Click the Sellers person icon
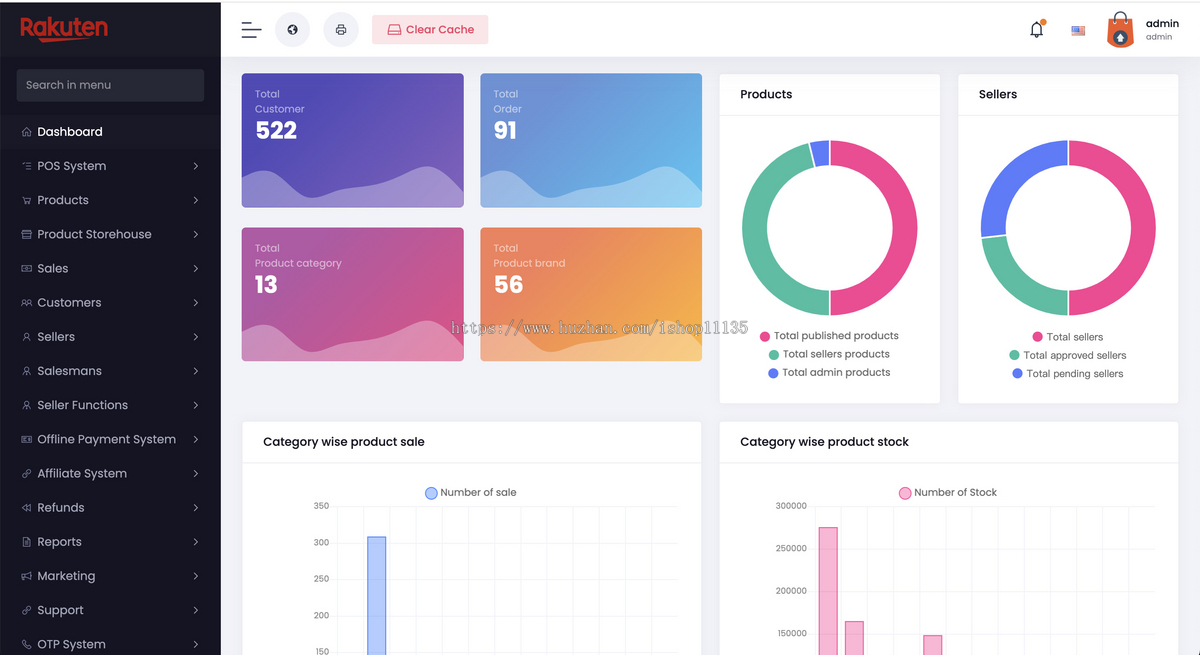Viewport: 1200px width, 655px height. [x=27, y=337]
